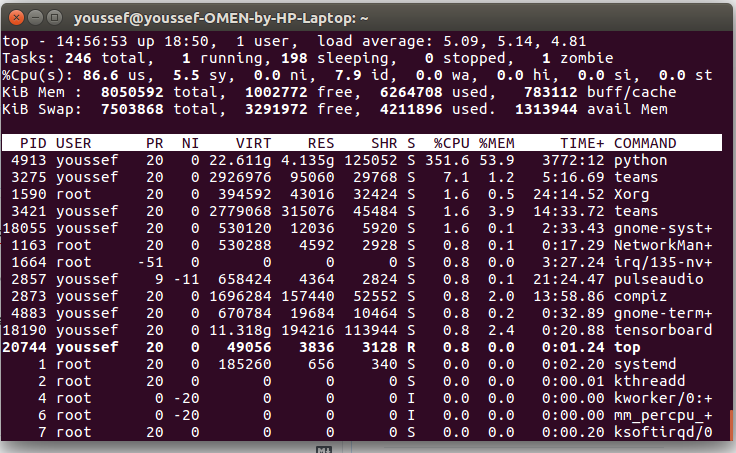This screenshot has height=453, width=736.
Task: Click the VIRT column header
Action: [253, 143]
